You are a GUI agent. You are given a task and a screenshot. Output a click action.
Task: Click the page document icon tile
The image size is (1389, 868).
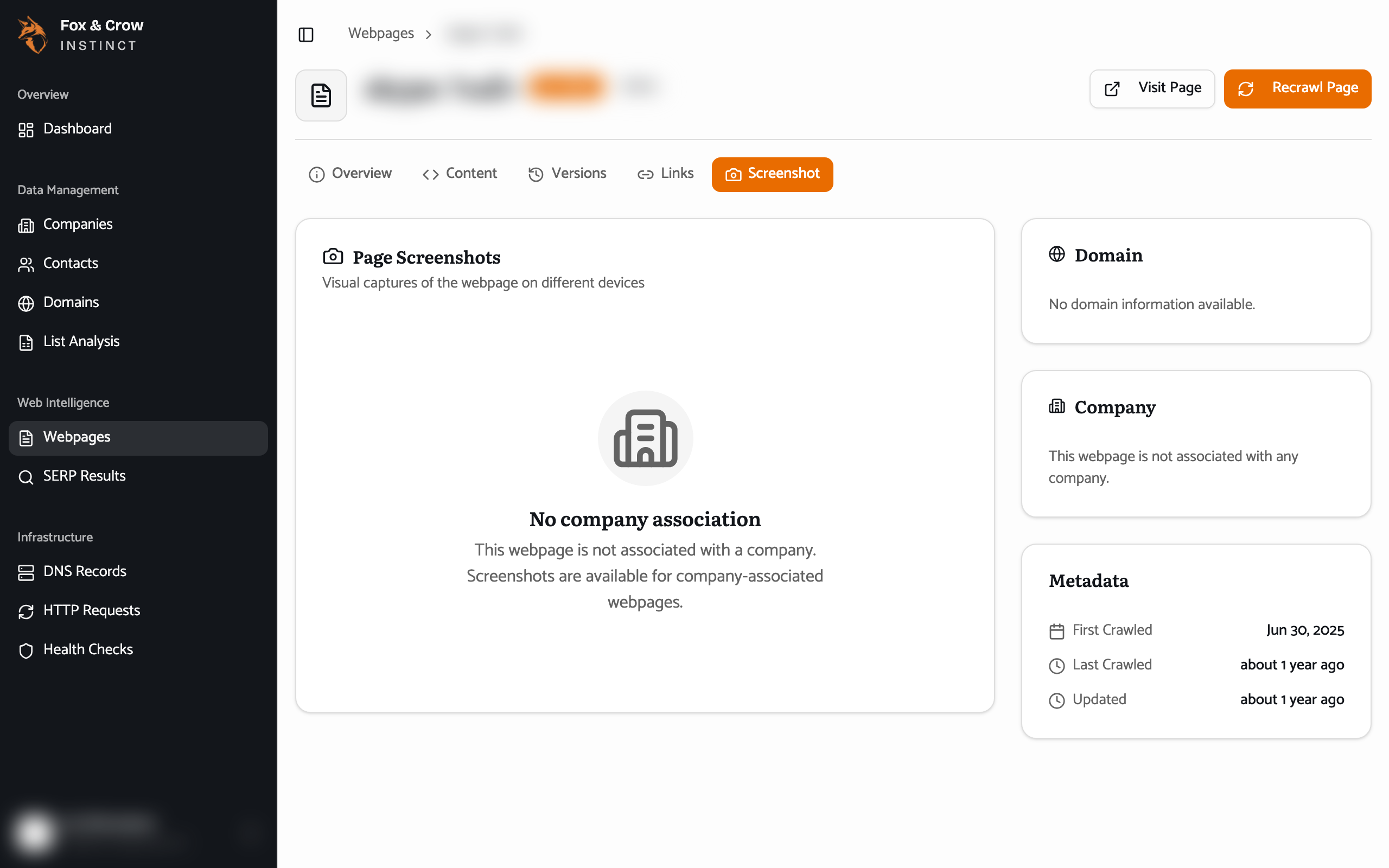[x=321, y=95]
